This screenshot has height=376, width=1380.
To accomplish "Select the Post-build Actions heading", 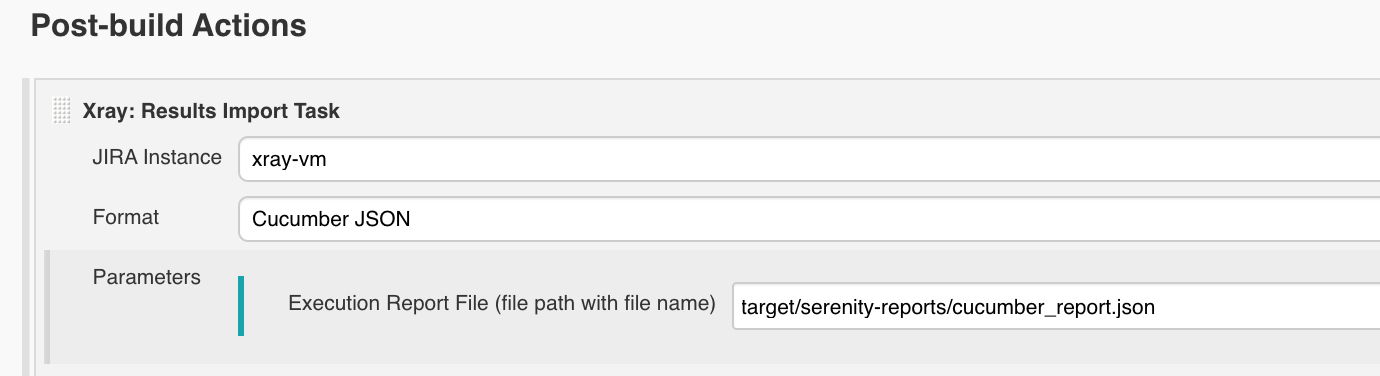I will point(169,26).
